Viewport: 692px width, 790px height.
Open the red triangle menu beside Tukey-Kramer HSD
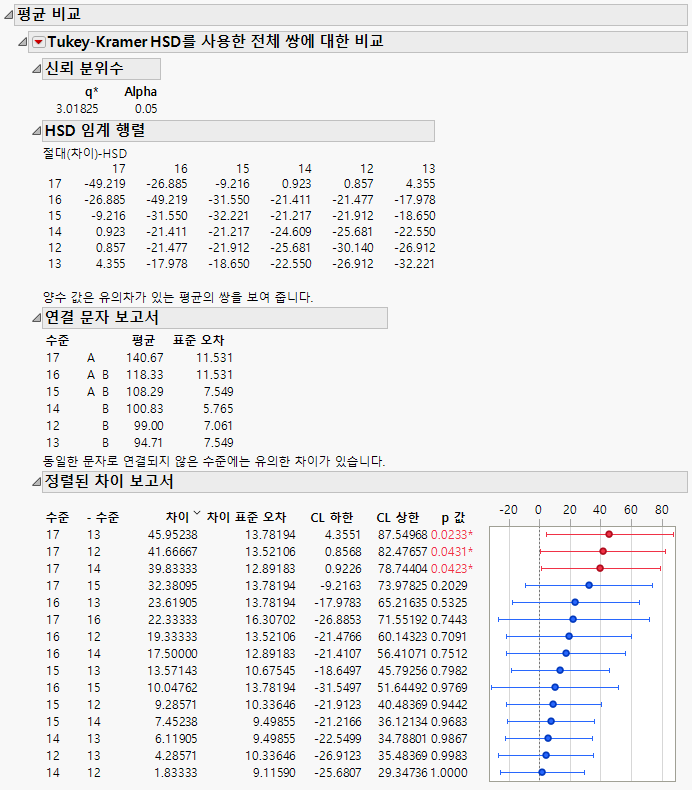point(39,42)
